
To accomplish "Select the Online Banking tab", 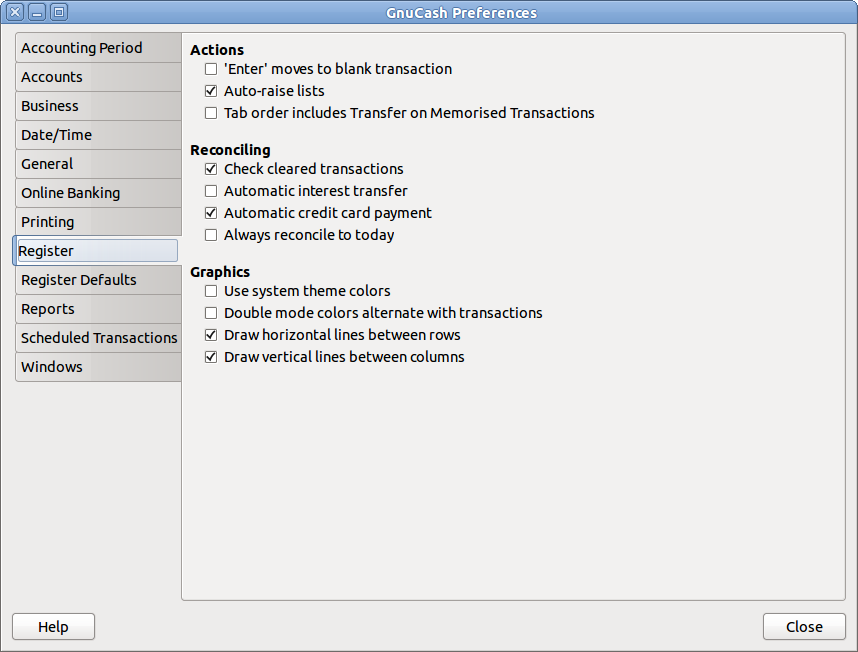I will [x=98, y=193].
